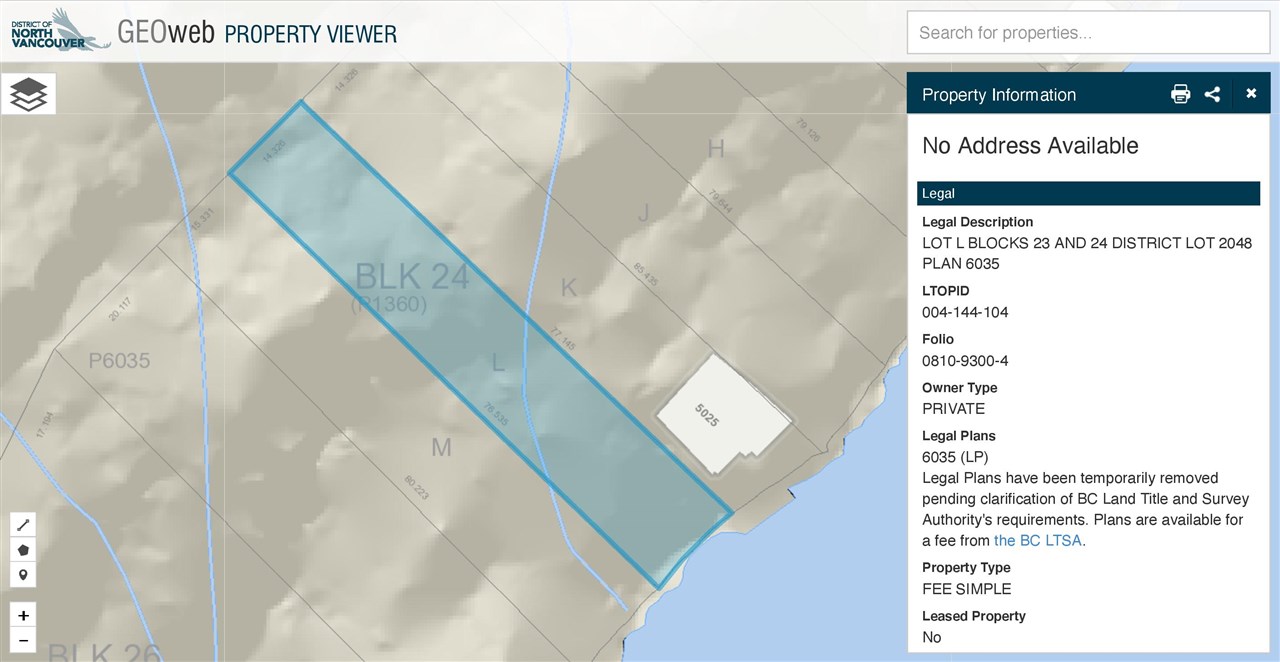
Task: Collapse the Legal section header
Action: (1088, 194)
